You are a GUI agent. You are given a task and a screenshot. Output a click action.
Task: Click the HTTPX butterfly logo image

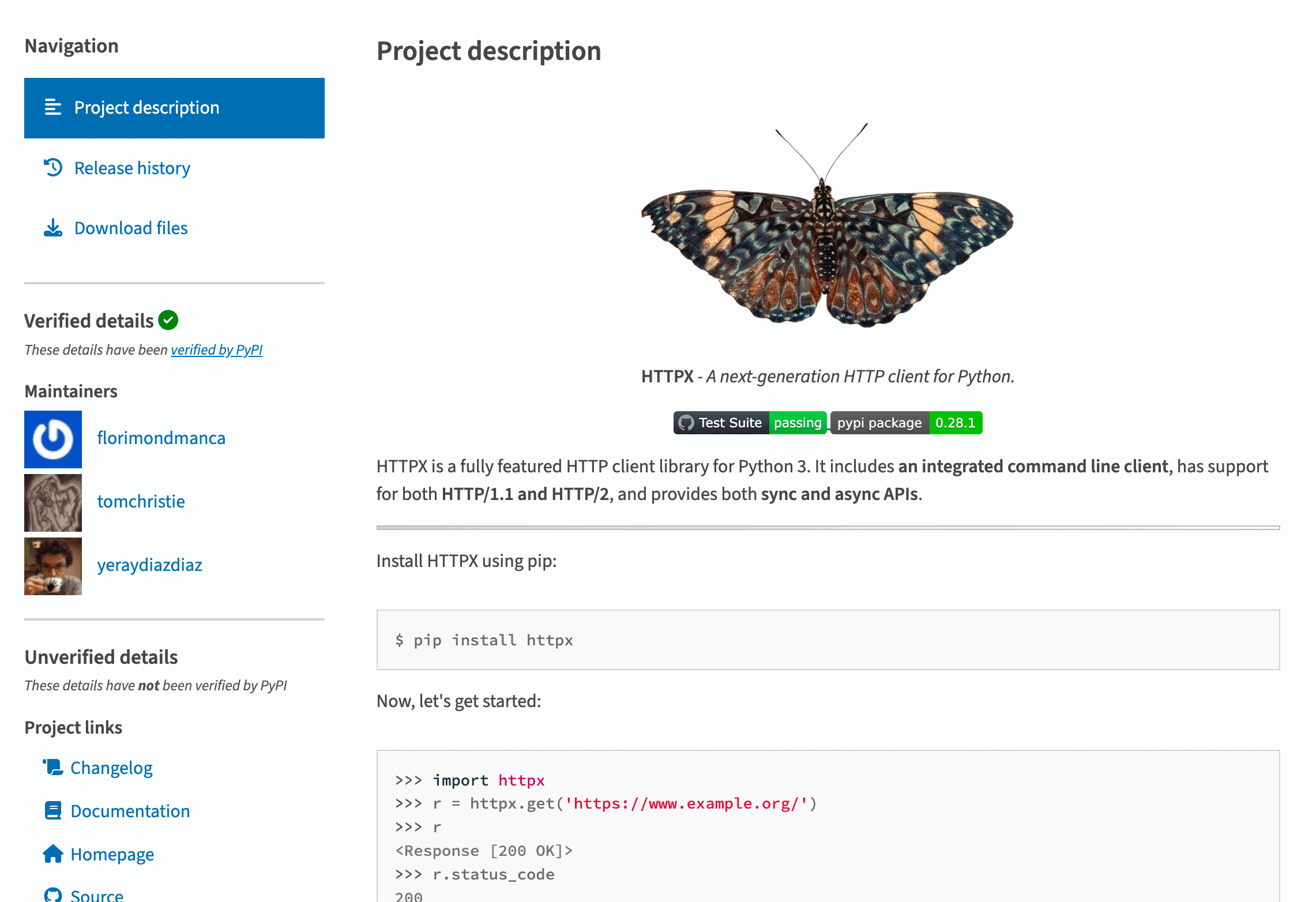[x=828, y=227]
